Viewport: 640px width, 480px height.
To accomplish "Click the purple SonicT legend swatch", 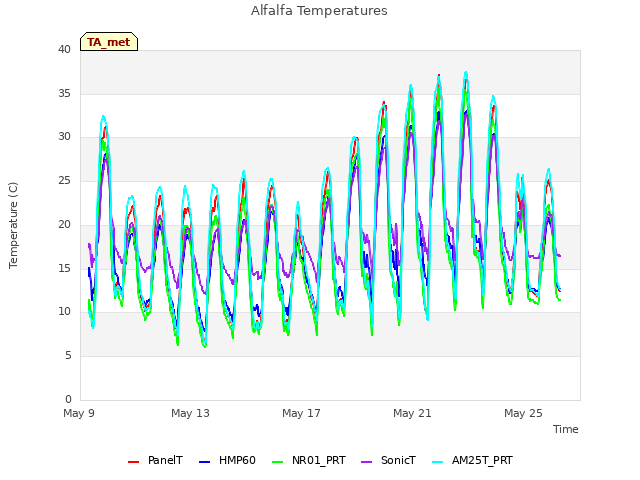I will coord(367,462).
